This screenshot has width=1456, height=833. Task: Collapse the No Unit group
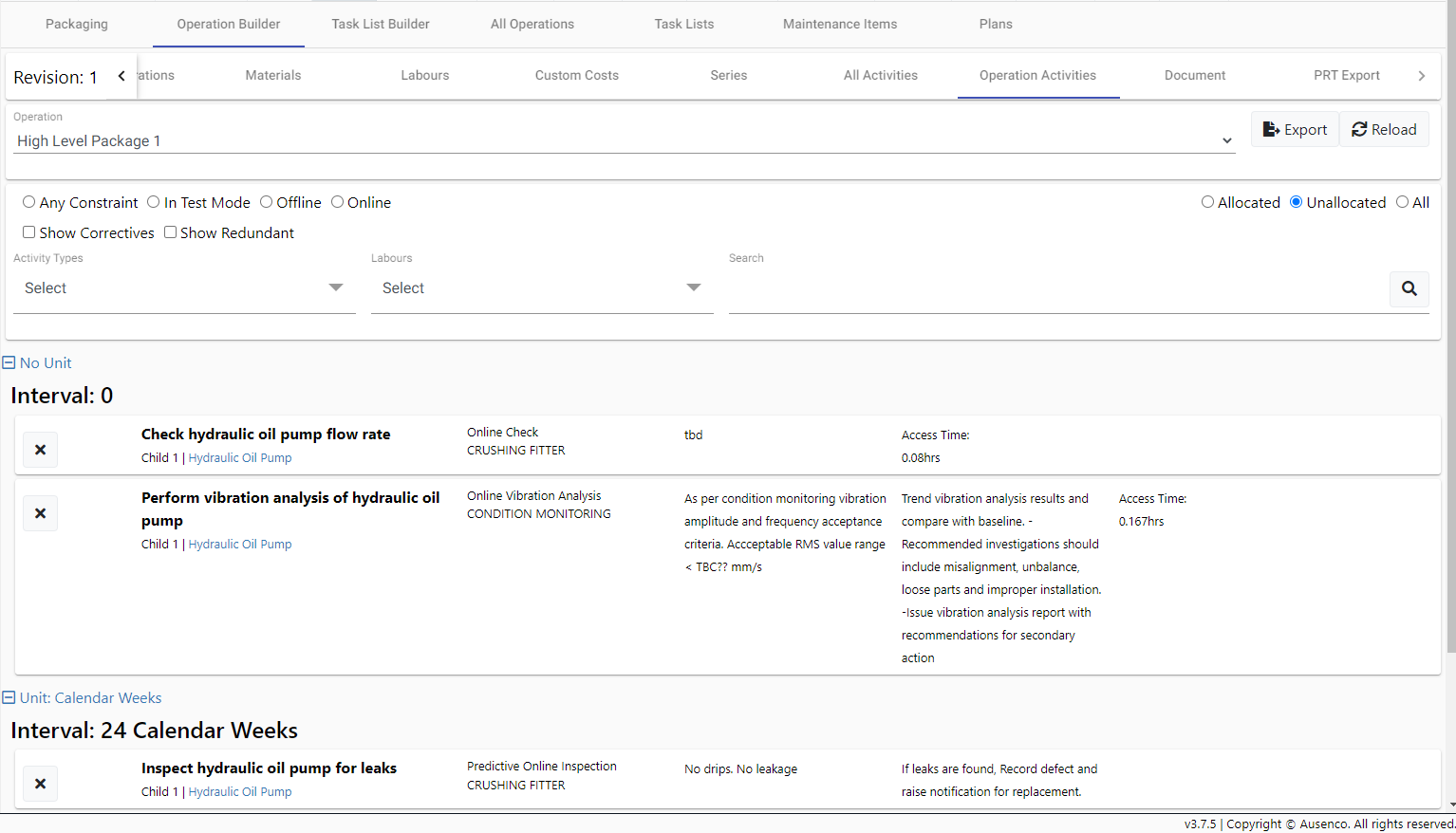pos(9,363)
